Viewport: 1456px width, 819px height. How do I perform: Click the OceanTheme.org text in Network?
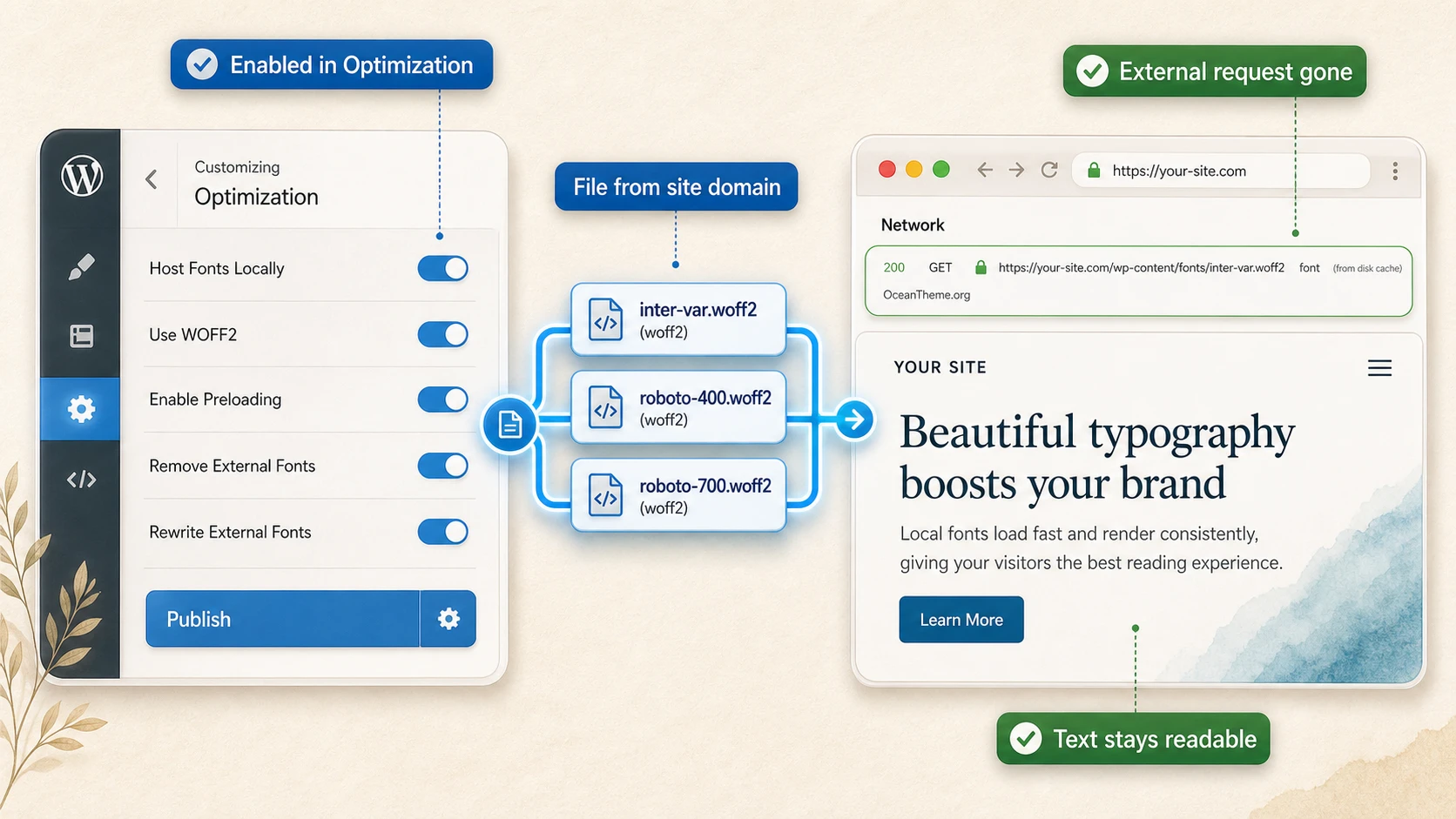(927, 295)
